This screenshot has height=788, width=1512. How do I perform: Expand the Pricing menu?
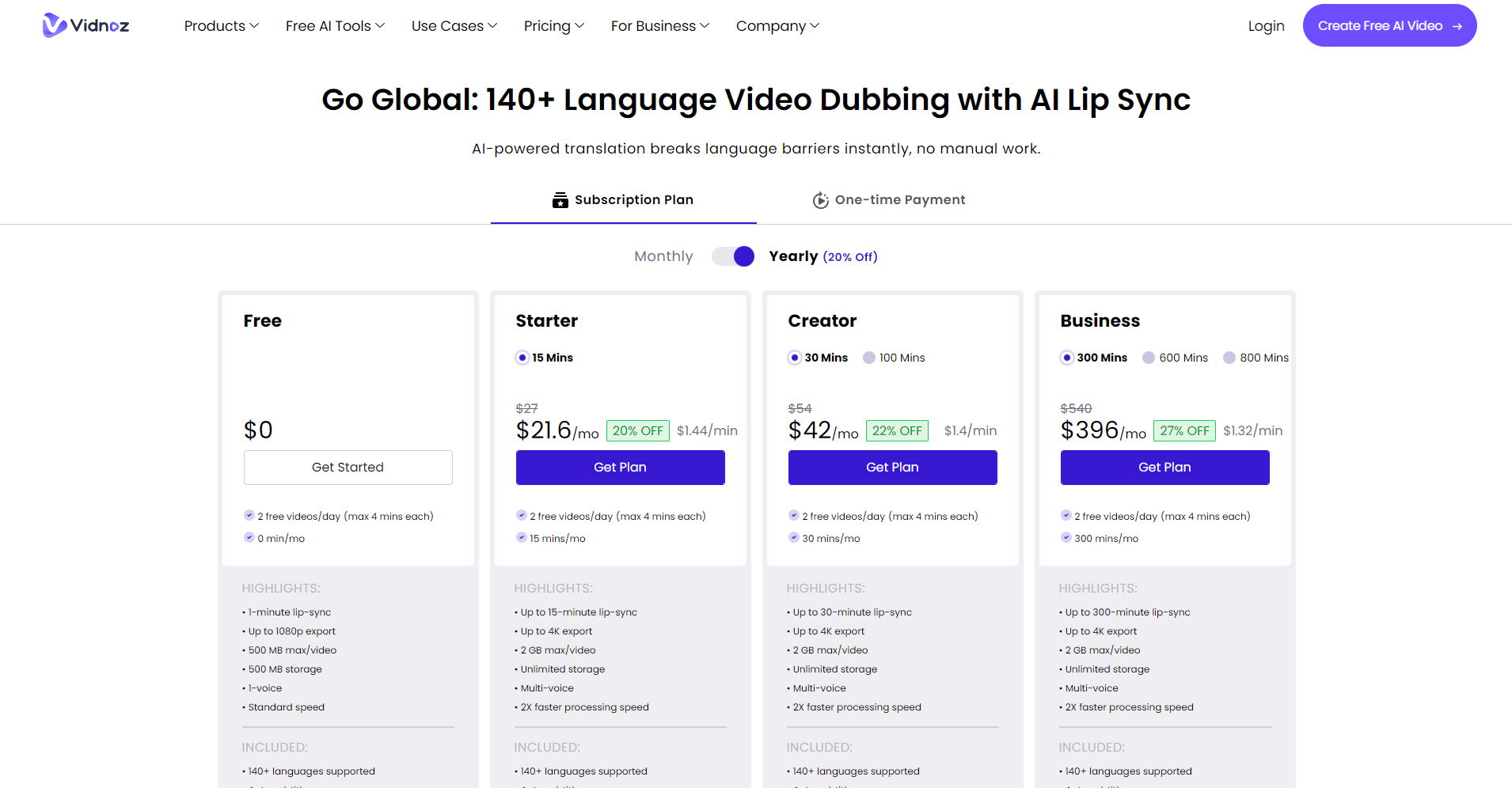click(554, 26)
